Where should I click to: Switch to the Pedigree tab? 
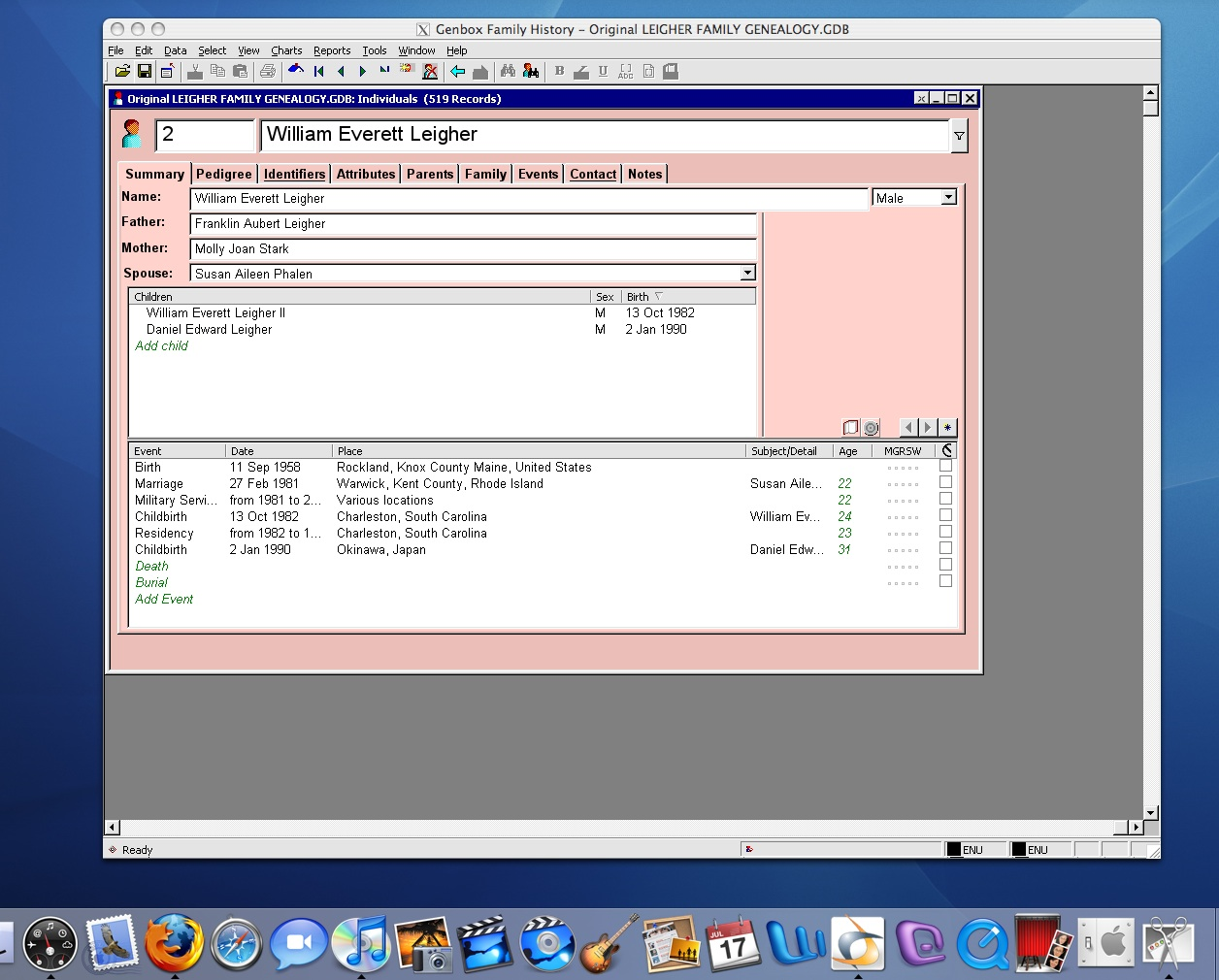click(x=224, y=174)
